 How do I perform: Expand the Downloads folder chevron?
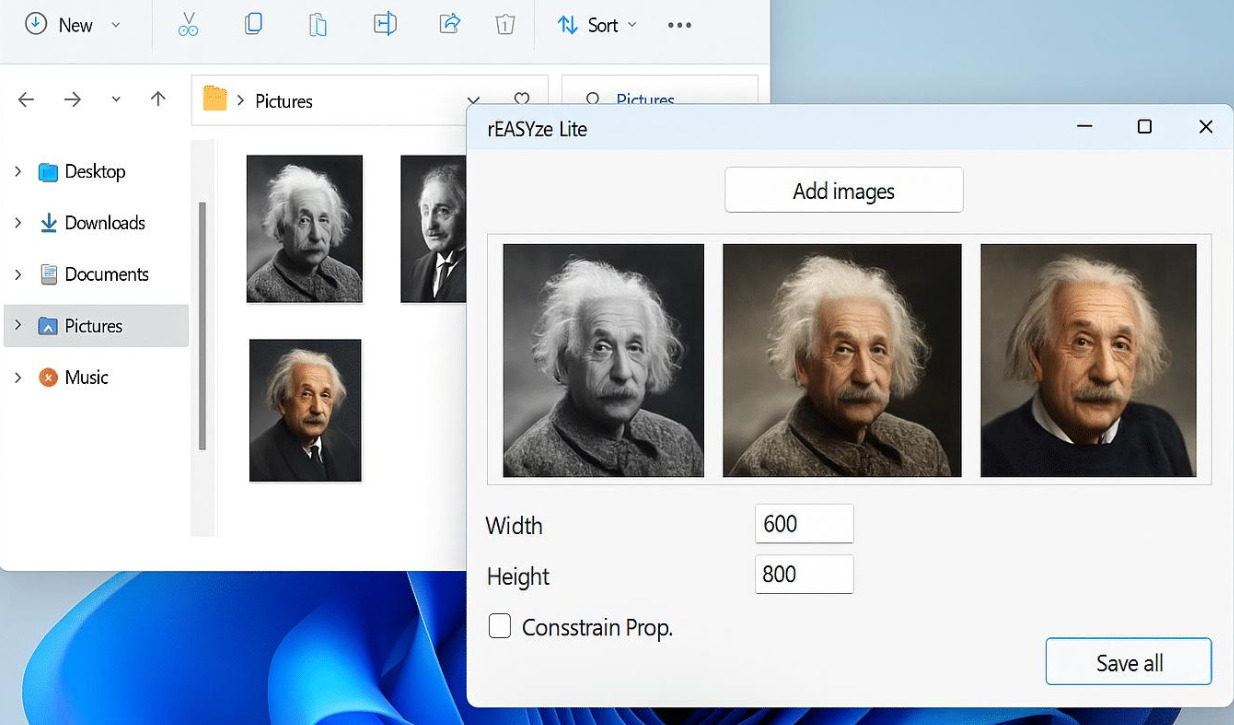[x=18, y=223]
